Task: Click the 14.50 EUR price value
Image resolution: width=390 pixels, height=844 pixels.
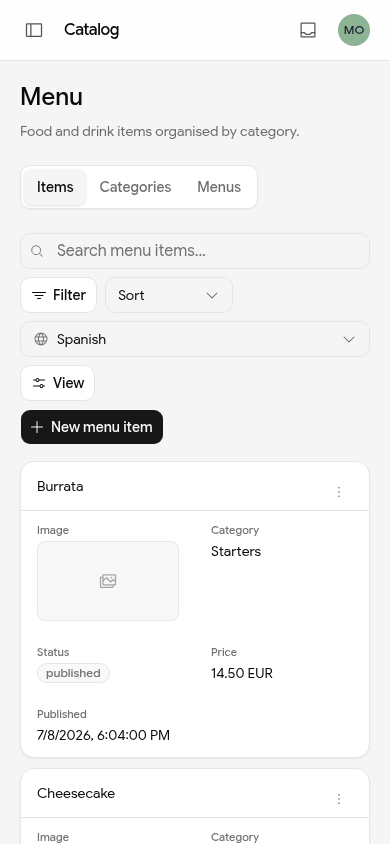Action: coord(242,673)
